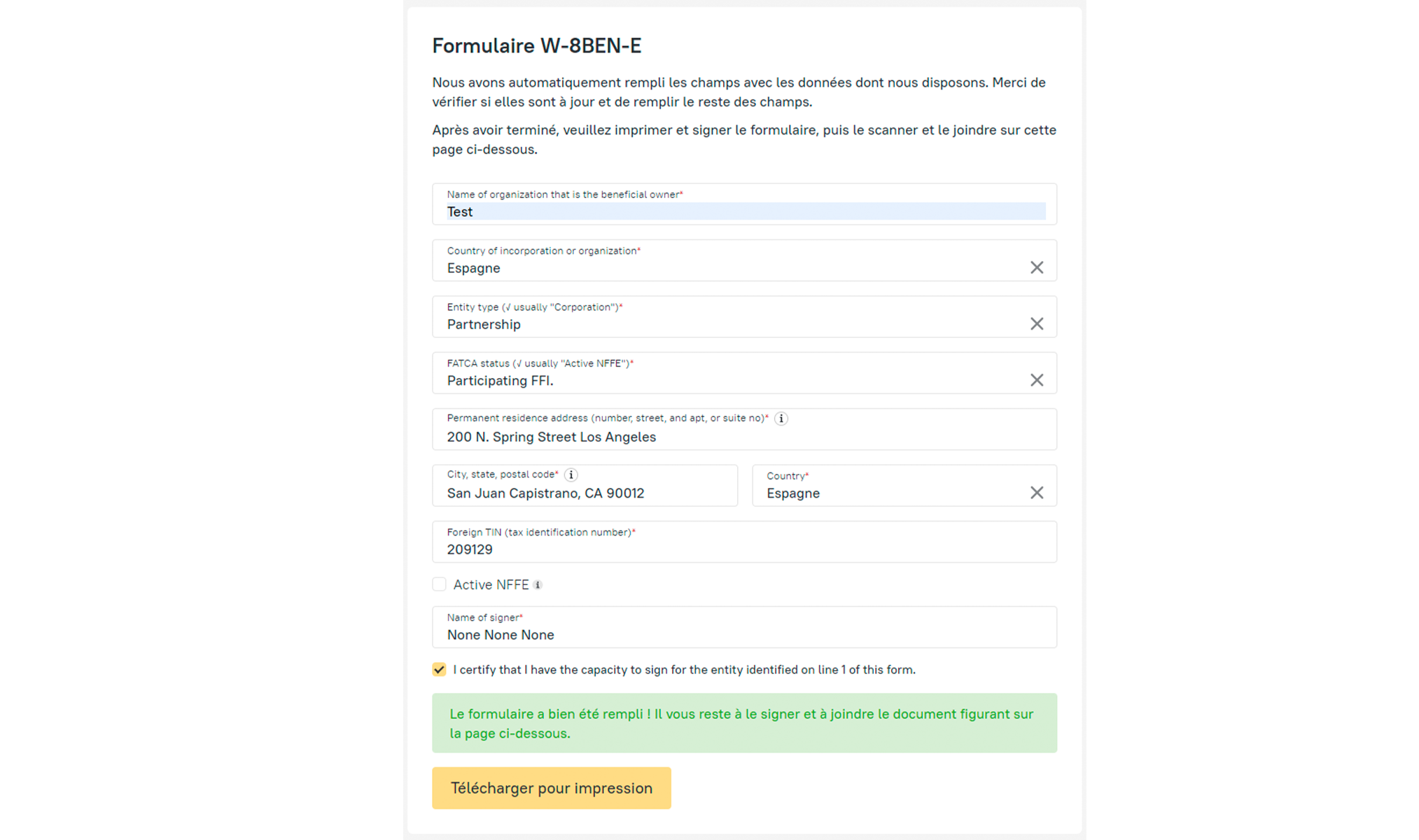This screenshot has height=840, width=1419.
Task: Show info for Permanent residence address
Action: click(781, 419)
